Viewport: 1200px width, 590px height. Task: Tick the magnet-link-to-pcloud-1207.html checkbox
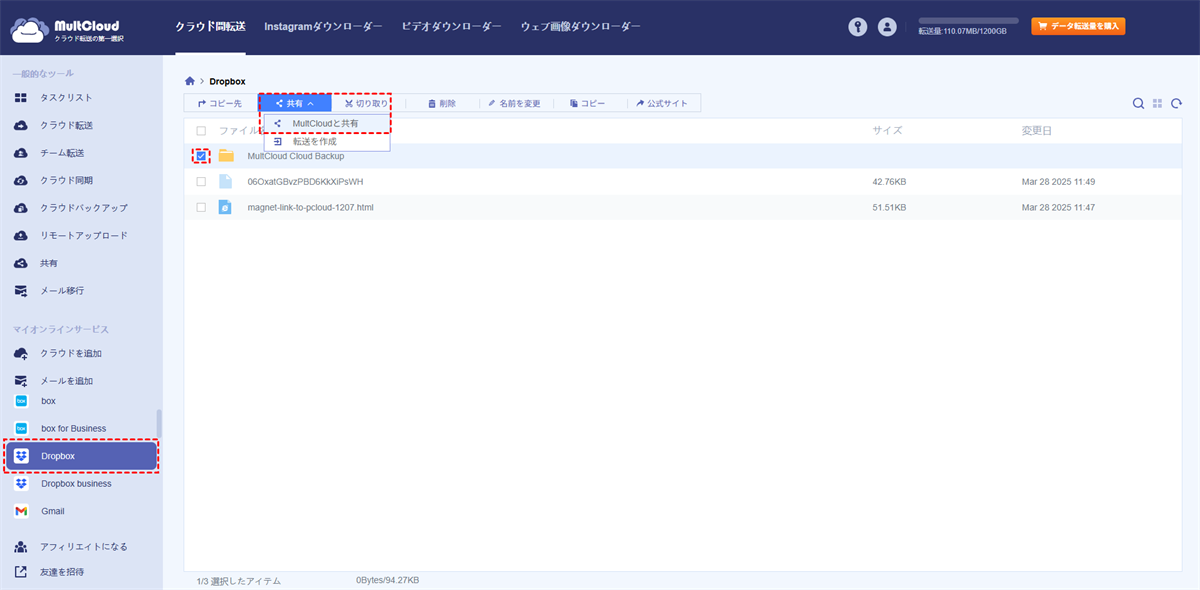(x=201, y=207)
